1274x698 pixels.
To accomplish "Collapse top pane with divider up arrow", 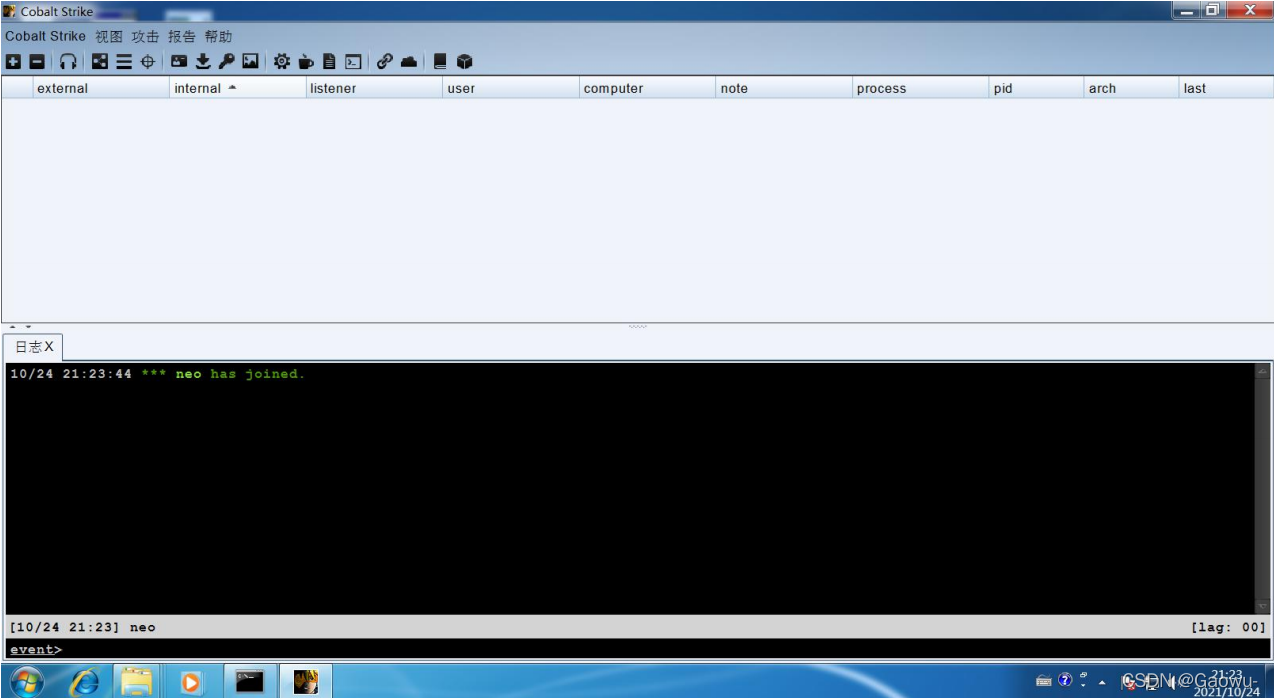I will click(13, 327).
